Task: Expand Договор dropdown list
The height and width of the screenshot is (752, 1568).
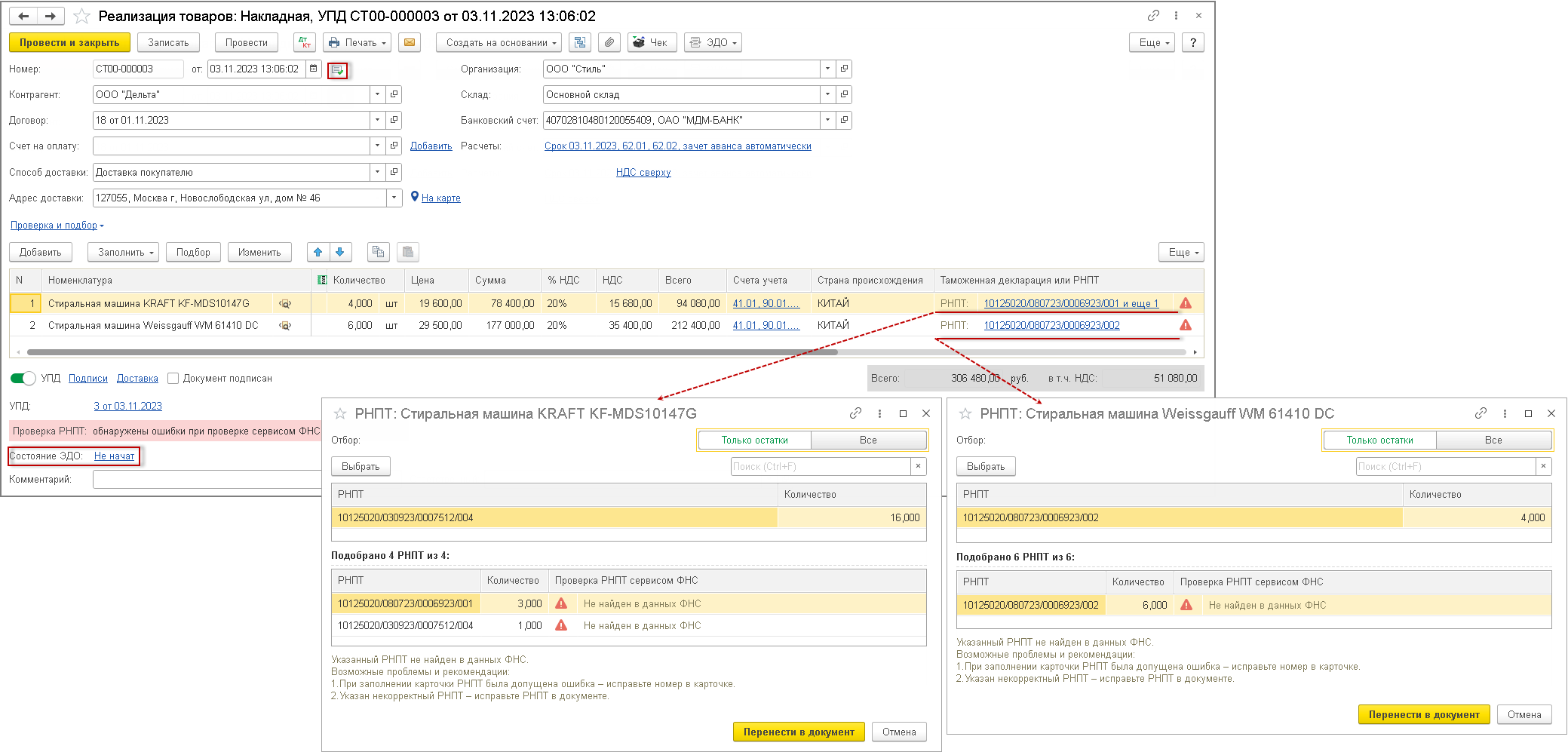Action: (377, 120)
